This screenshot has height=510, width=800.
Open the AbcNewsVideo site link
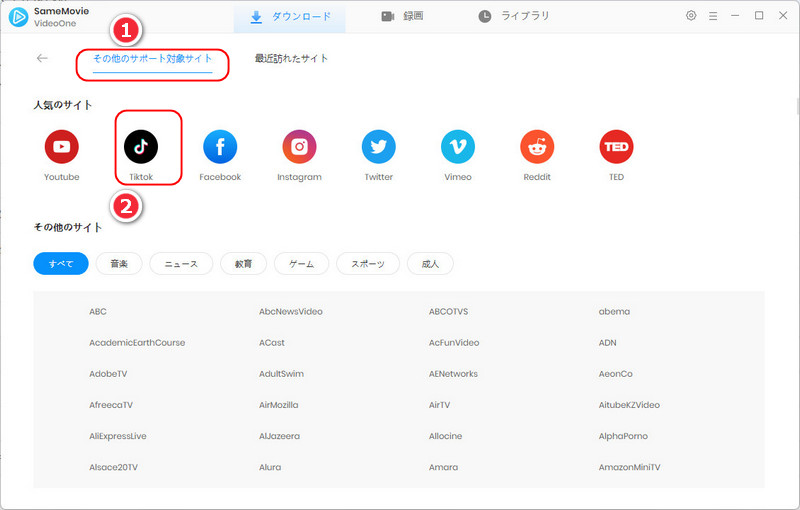[x=291, y=312]
